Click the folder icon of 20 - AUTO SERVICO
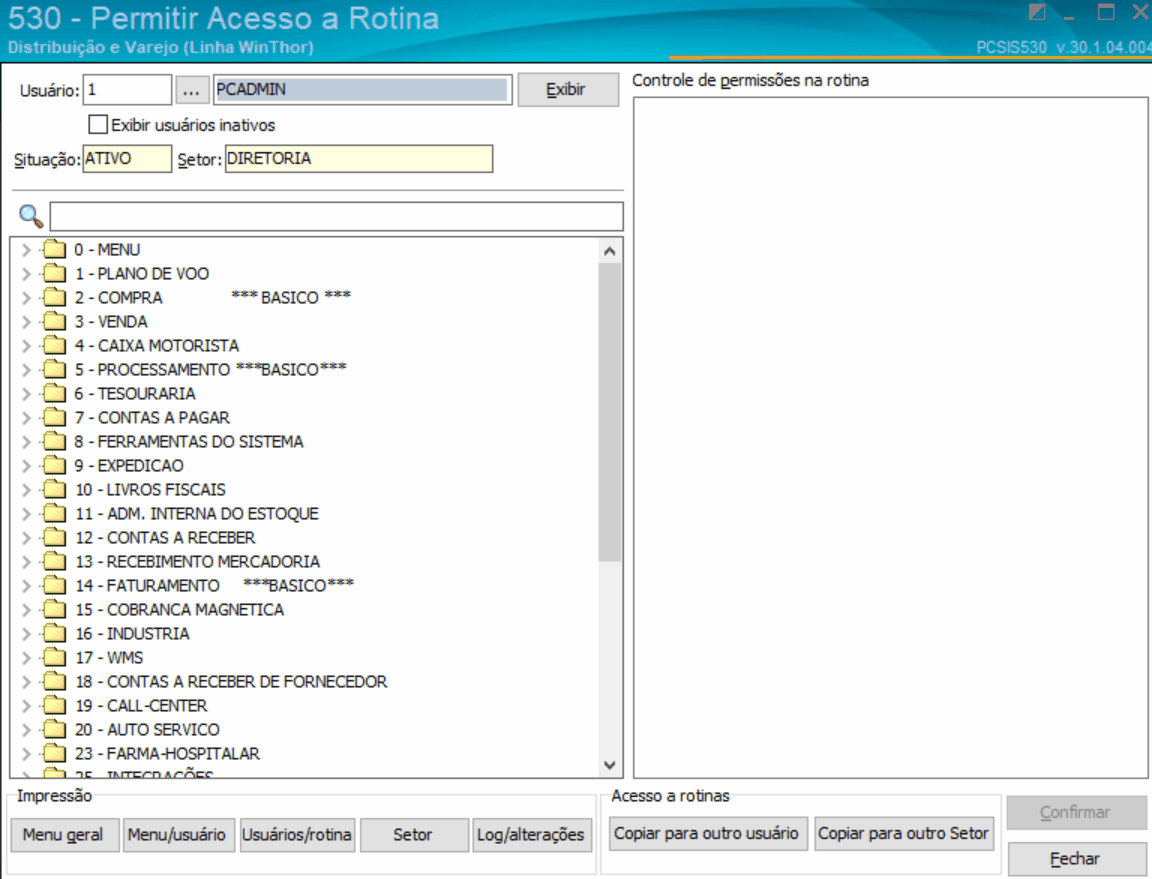 click(x=54, y=730)
